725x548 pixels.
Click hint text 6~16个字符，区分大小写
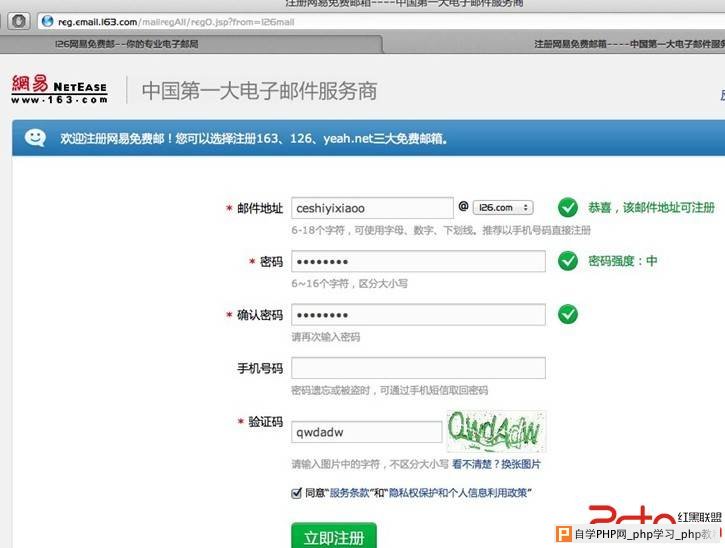350,283
